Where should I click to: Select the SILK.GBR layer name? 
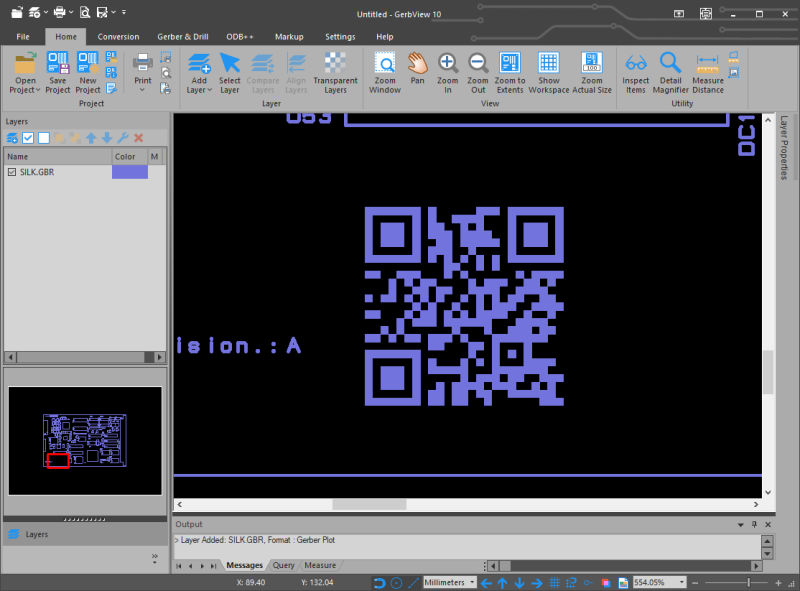coord(37,172)
